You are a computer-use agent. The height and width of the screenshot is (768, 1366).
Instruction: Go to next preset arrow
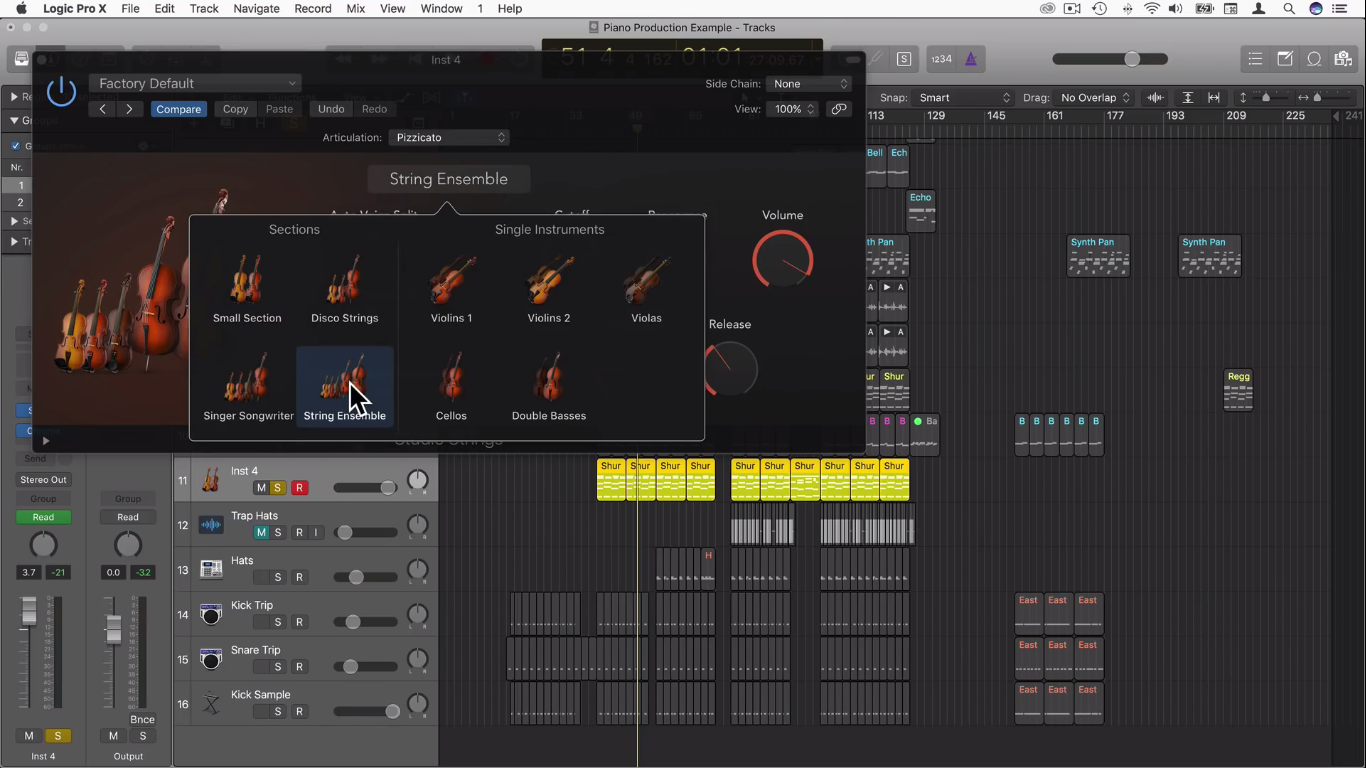click(130, 109)
